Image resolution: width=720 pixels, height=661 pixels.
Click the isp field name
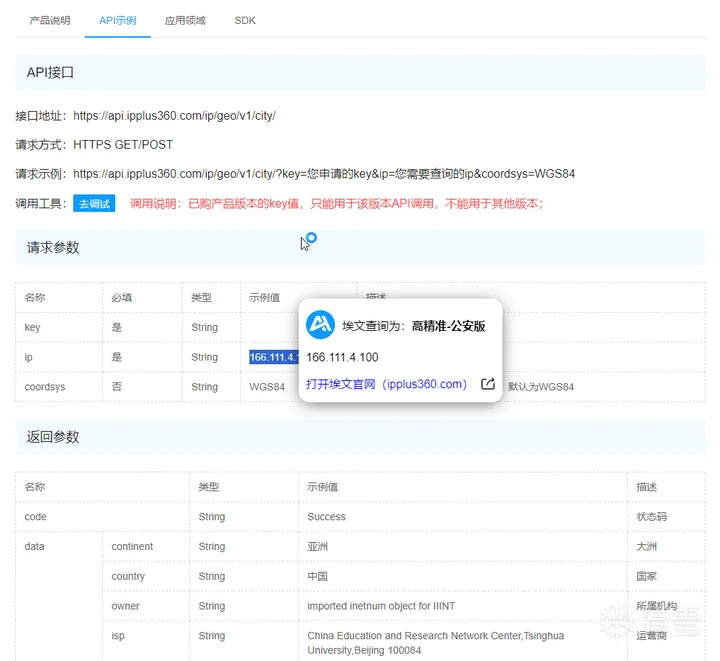[x=118, y=636]
